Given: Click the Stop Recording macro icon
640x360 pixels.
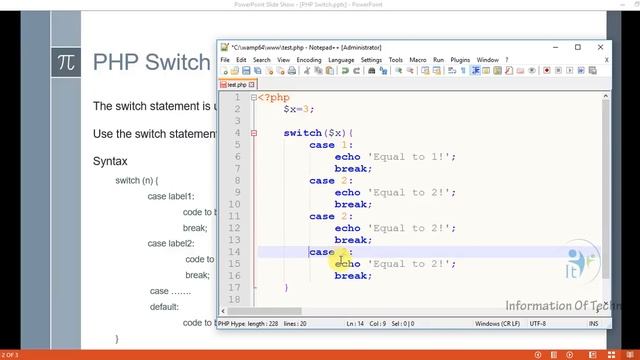Looking at the screenshot, I should [558, 71].
